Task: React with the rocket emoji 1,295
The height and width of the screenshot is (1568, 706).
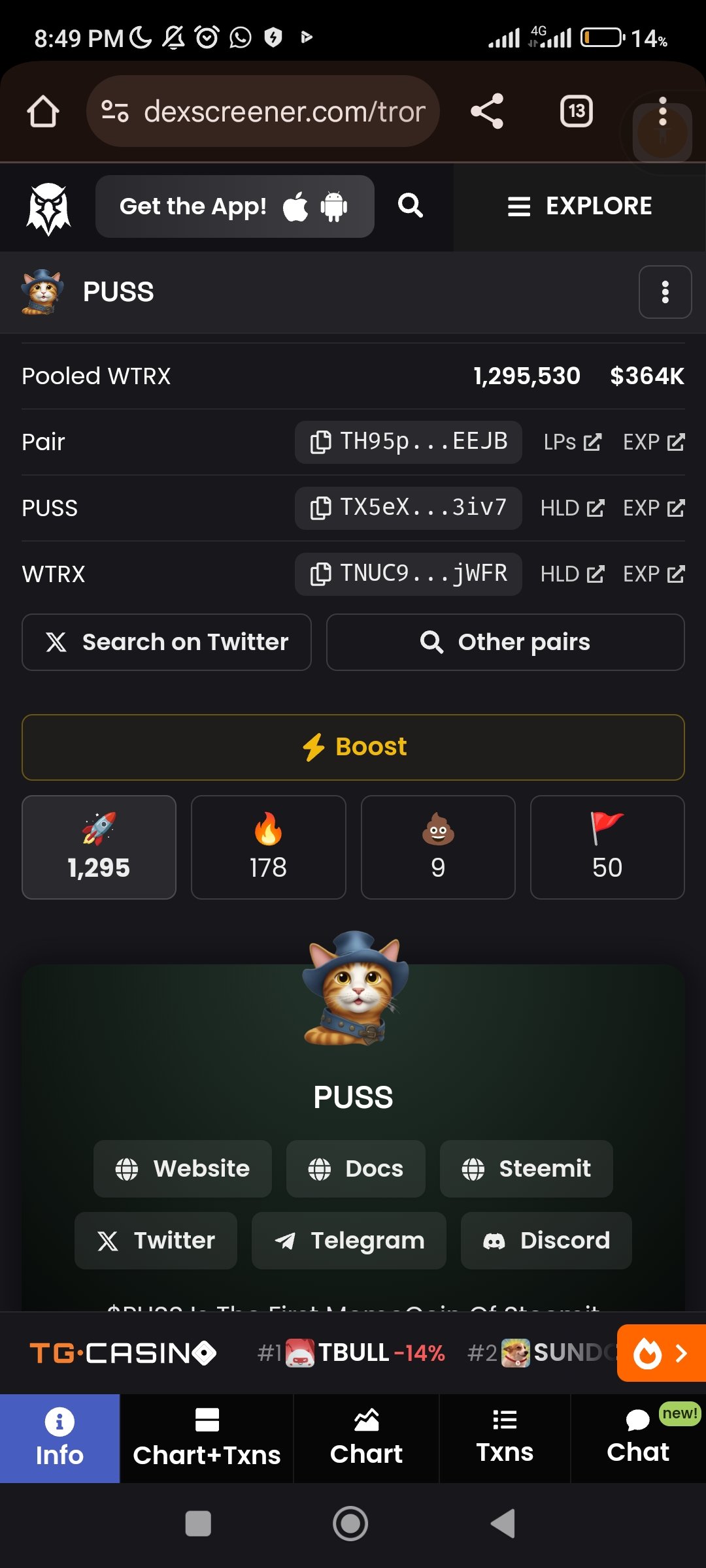Action: 99,847
